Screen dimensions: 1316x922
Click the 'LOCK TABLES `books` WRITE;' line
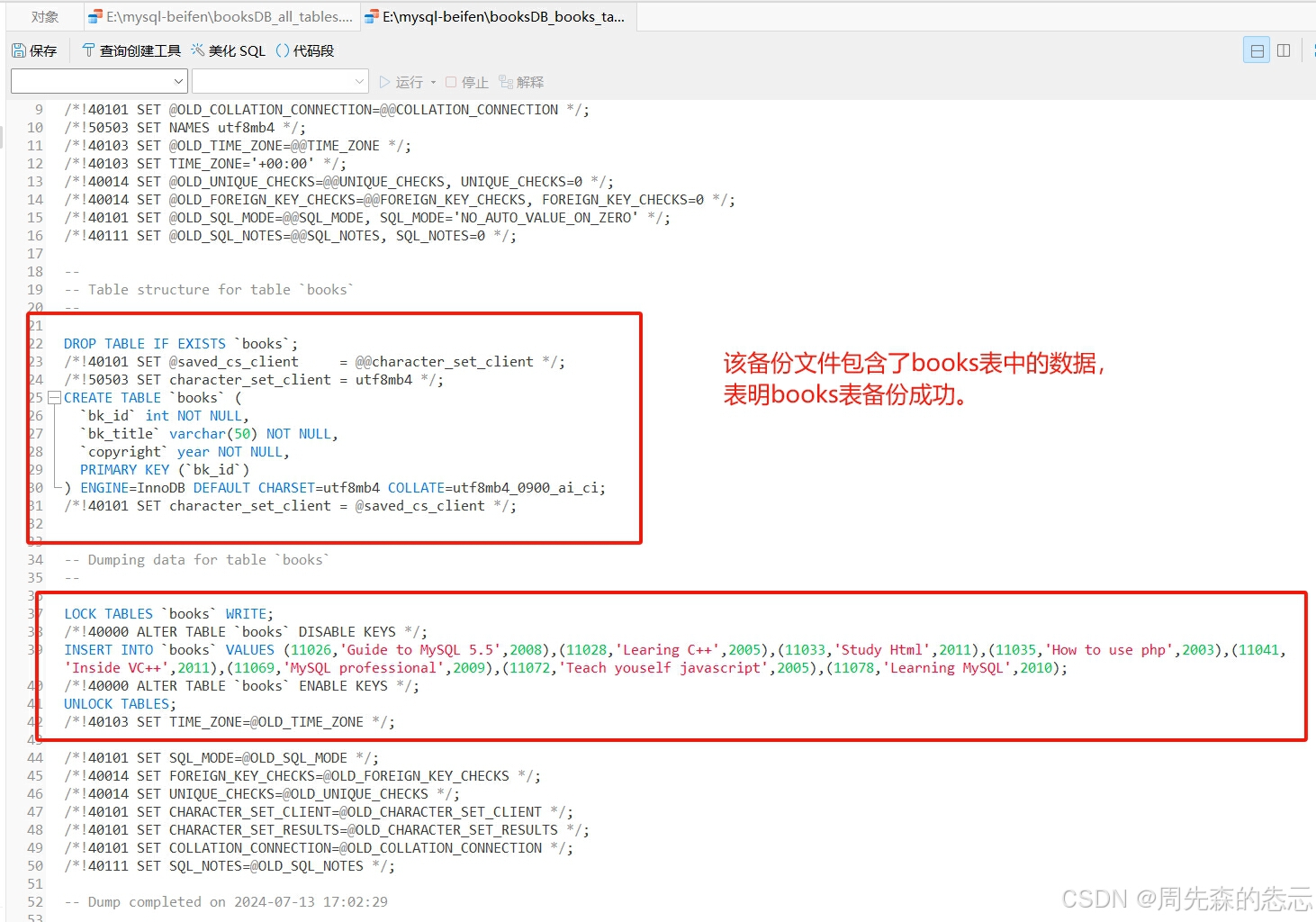click(168, 614)
